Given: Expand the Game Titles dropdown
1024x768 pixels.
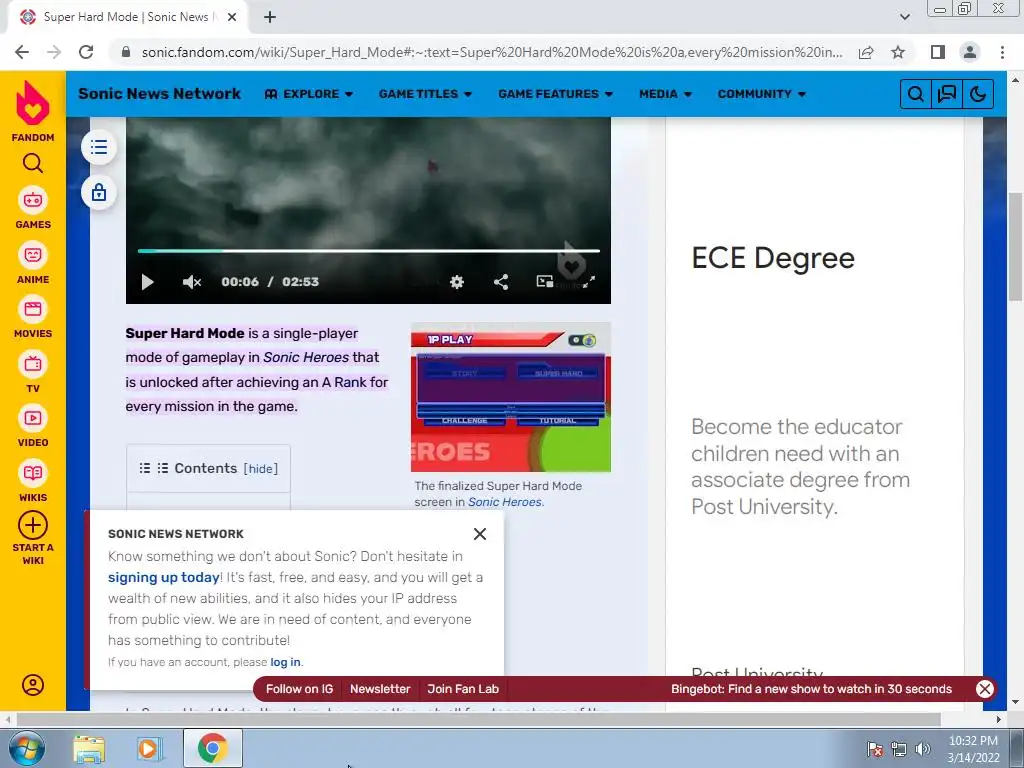Looking at the screenshot, I should click(x=425, y=94).
